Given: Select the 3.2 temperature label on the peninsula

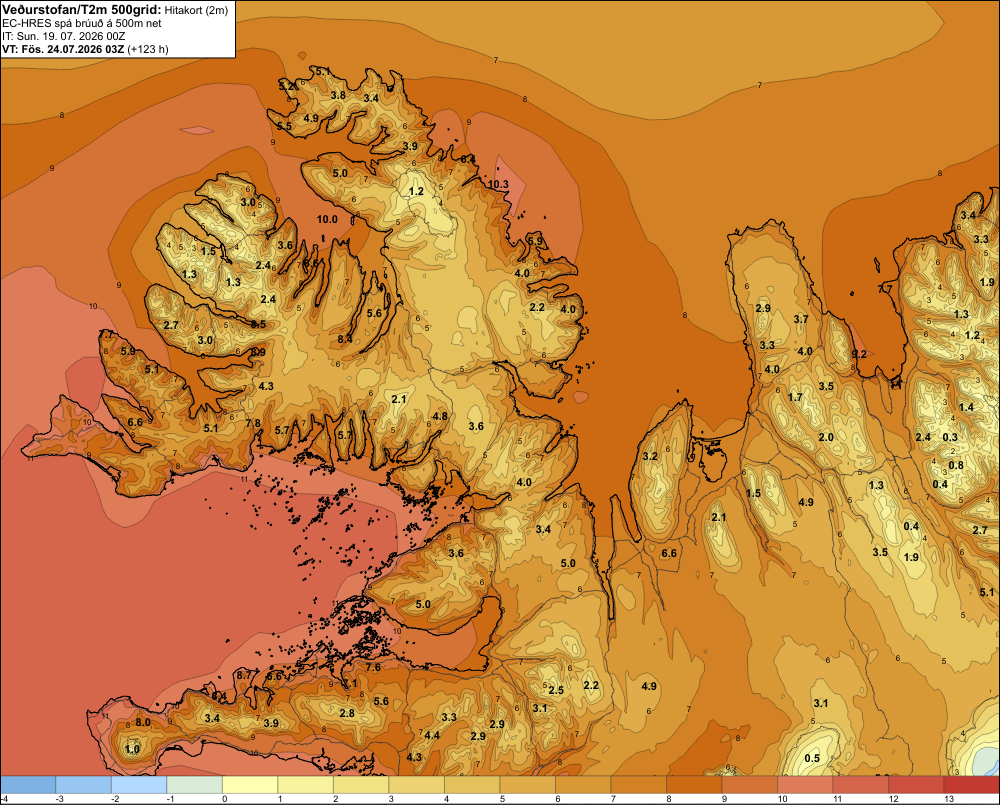Looking at the screenshot, I should point(650,456).
